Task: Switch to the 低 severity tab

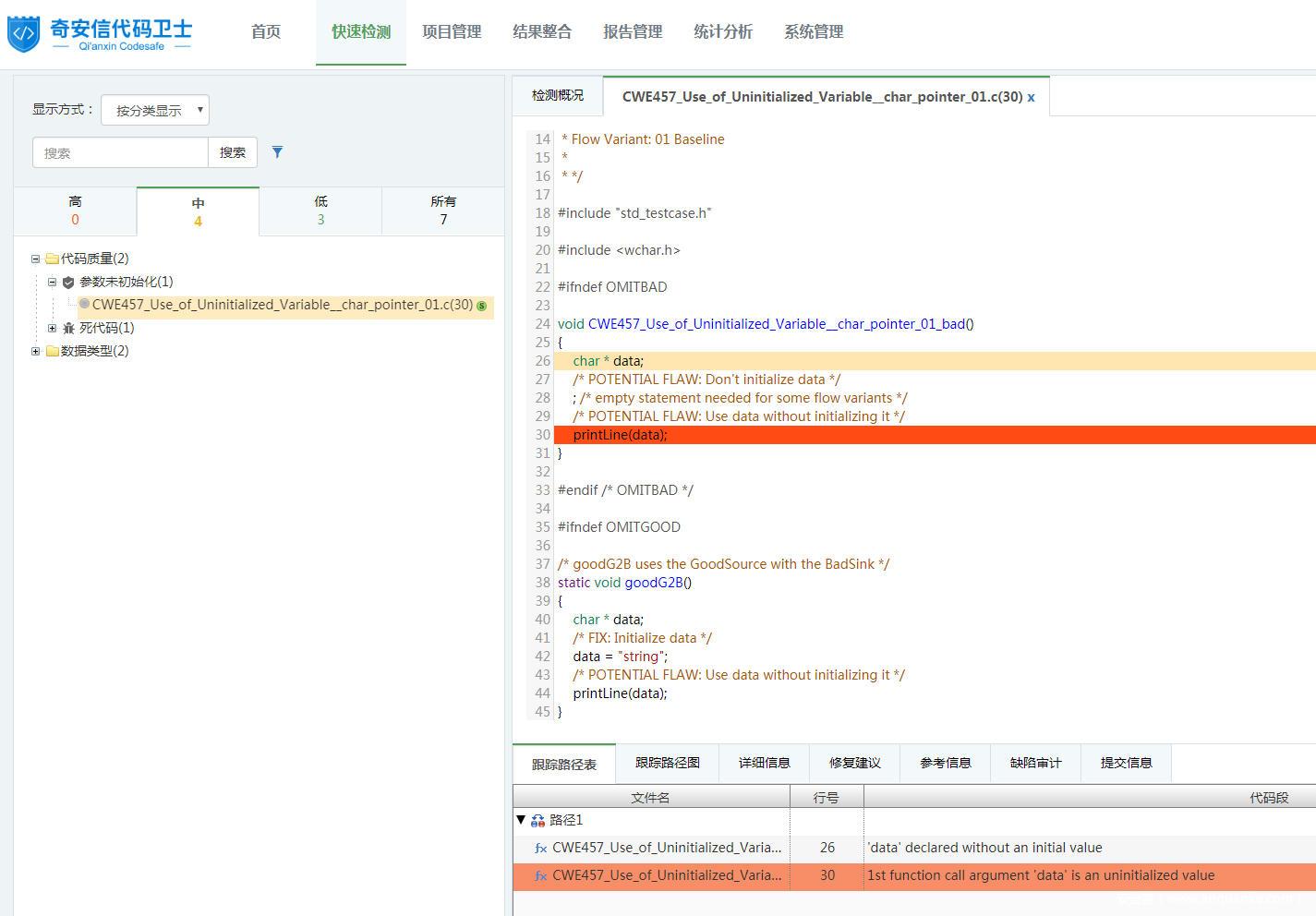Action: 320,211
